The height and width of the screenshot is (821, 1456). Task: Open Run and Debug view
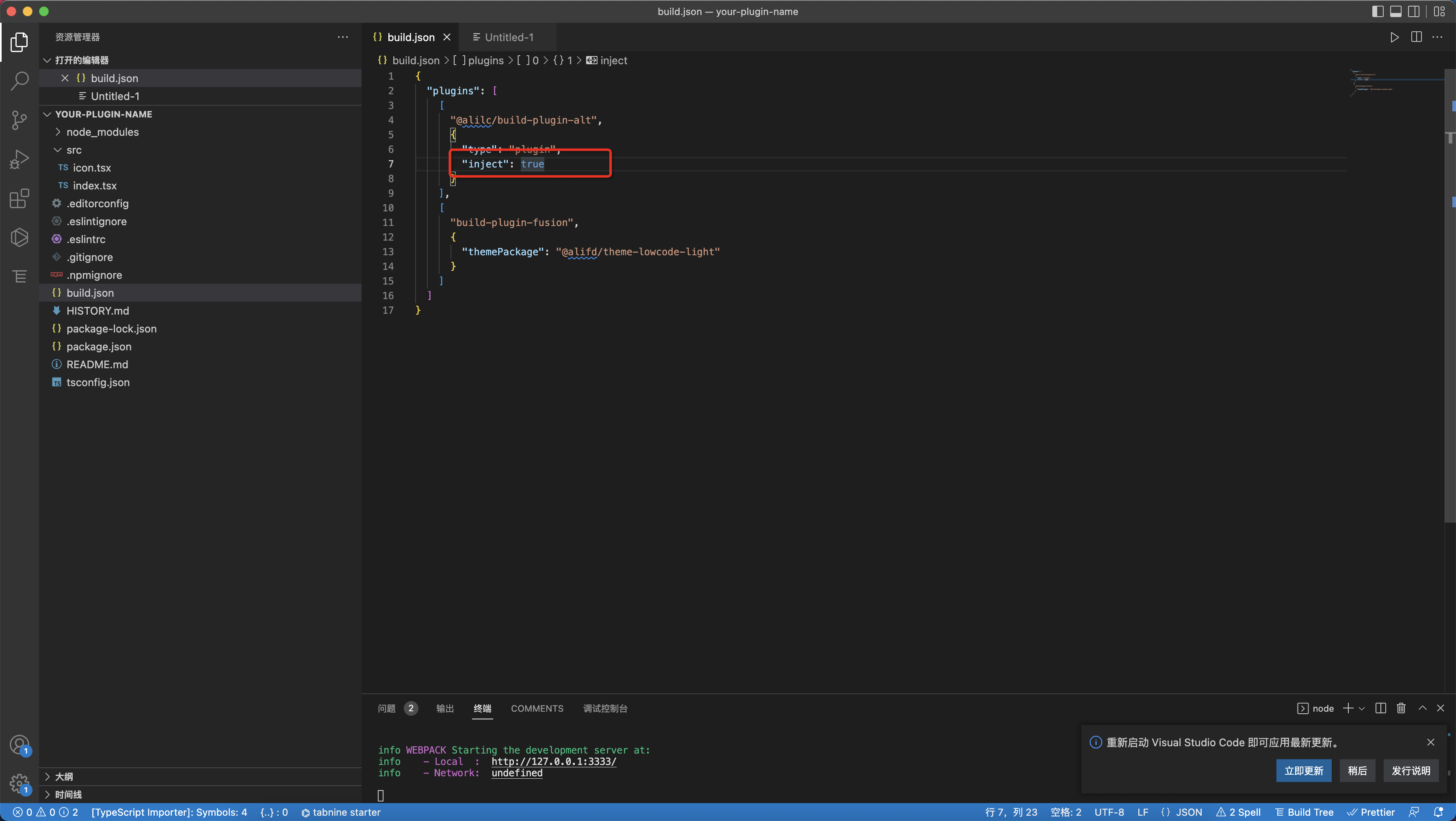click(19, 159)
